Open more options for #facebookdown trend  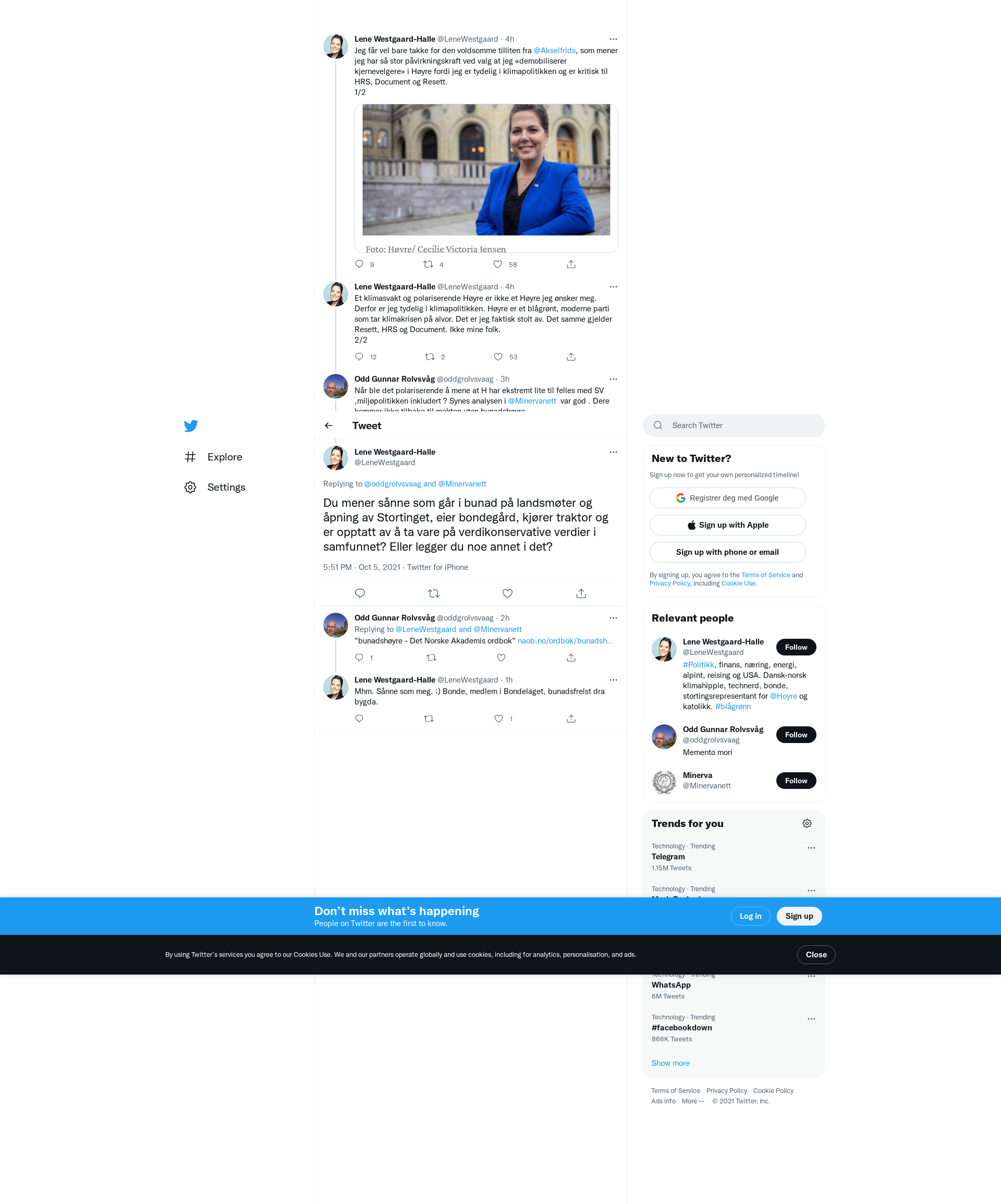pos(811,1019)
